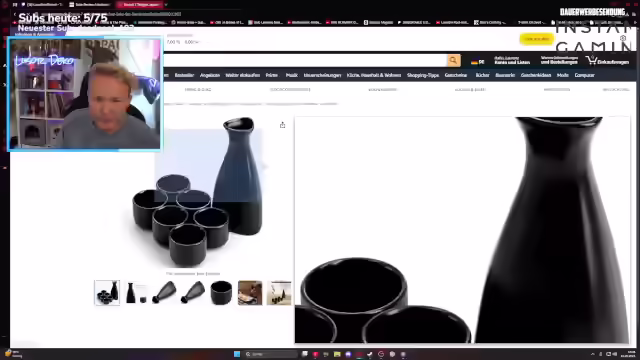Open the Angebote navigation item
The width and height of the screenshot is (640, 360).
(x=210, y=75)
